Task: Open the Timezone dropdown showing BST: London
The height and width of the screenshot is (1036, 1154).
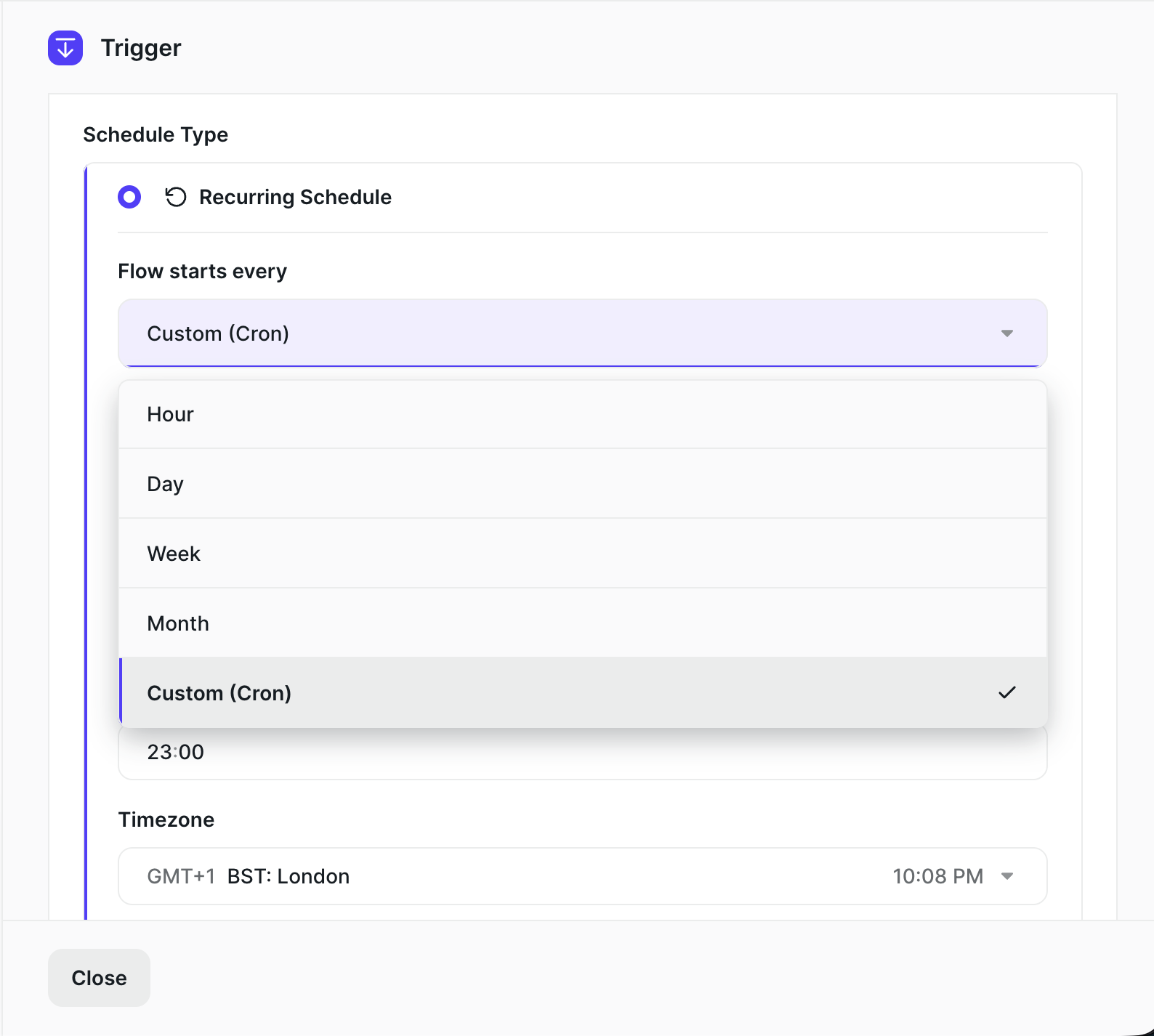Action: [x=582, y=876]
